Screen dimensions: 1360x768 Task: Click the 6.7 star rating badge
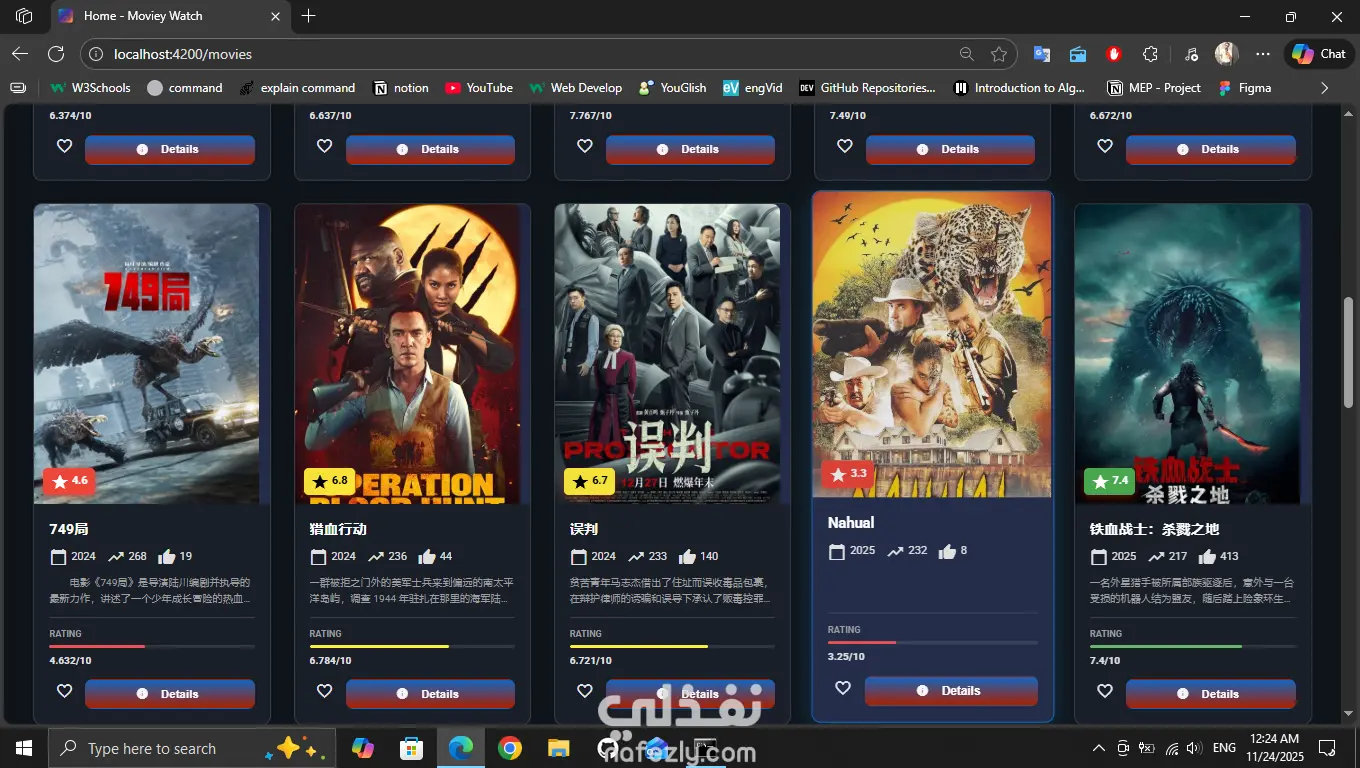(x=589, y=481)
